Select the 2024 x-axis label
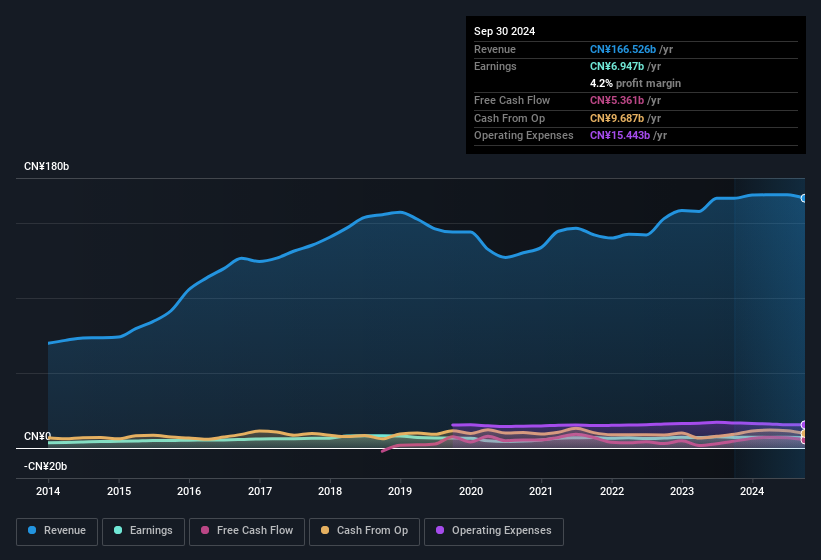Viewport: 821px width, 560px height. 752,491
